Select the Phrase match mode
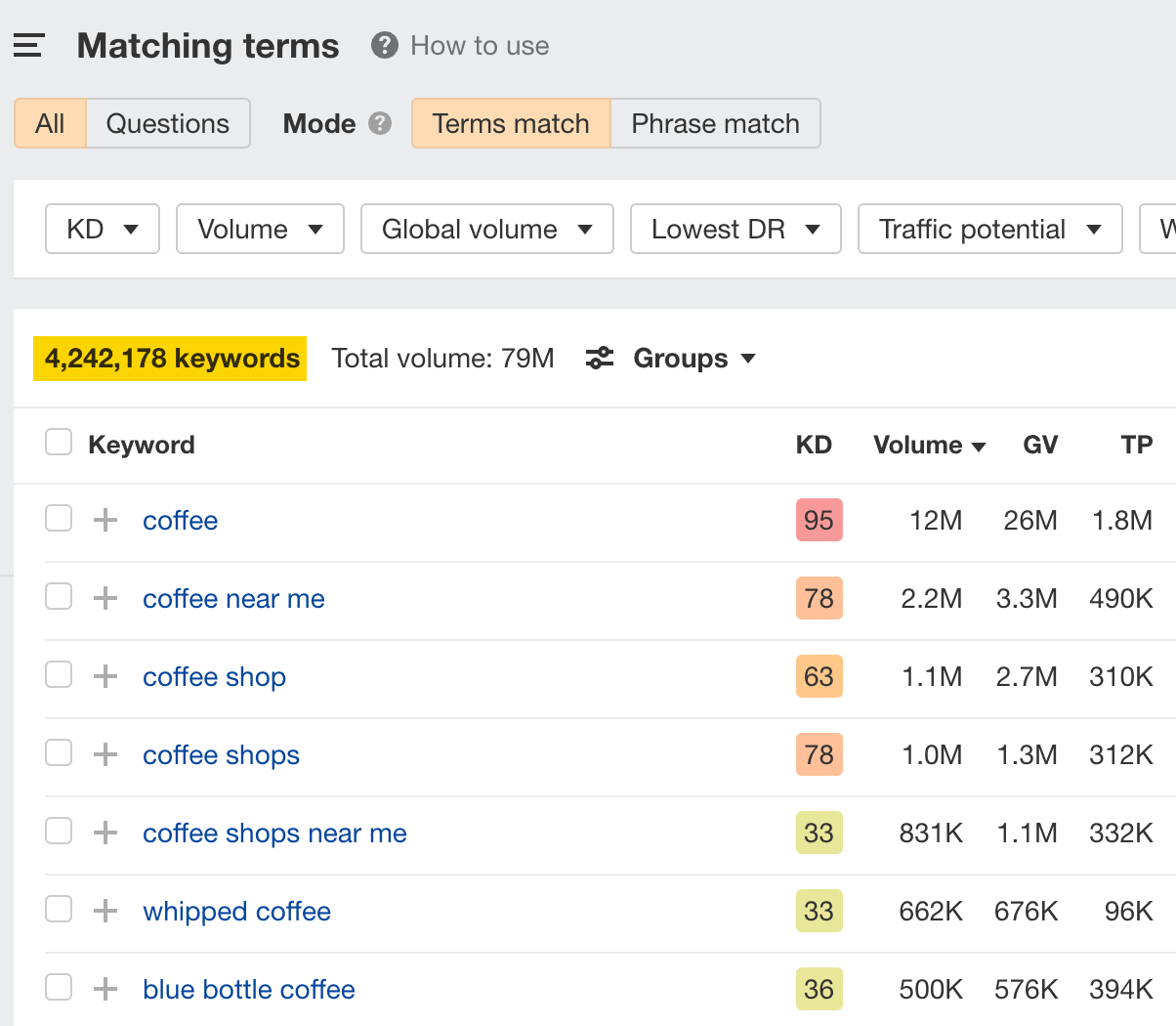 pyautogui.click(x=715, y=123)
